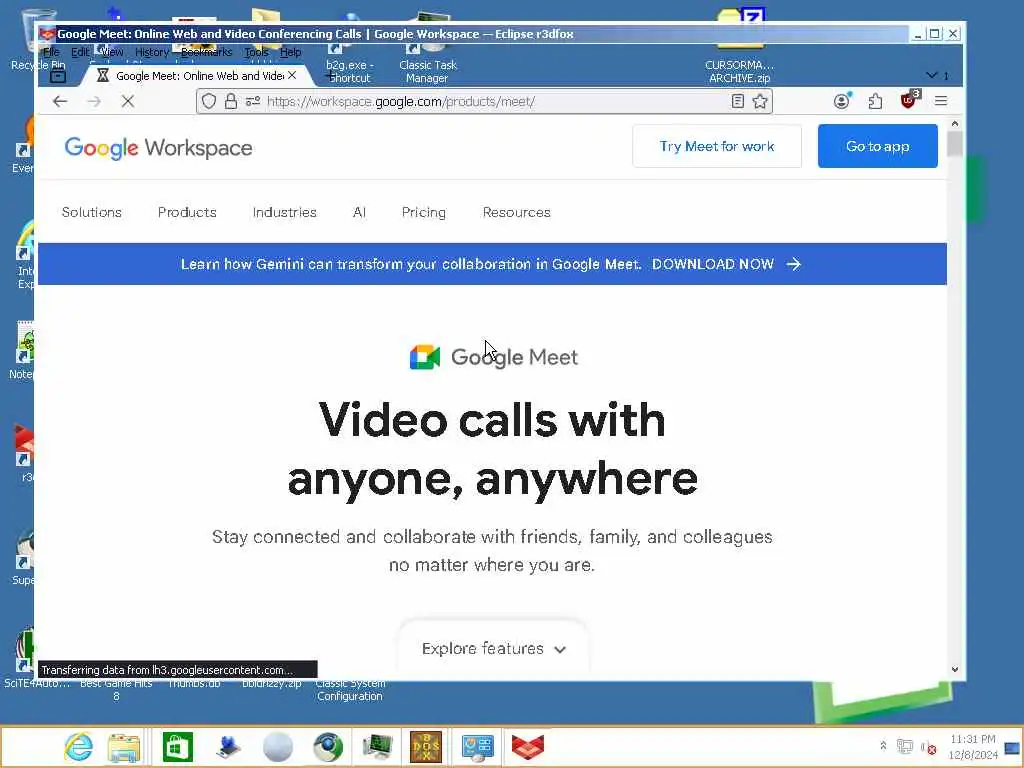Open the blue computer icon on taskbar
This screenshot has width=1024, height=768.
pos(228,747)
